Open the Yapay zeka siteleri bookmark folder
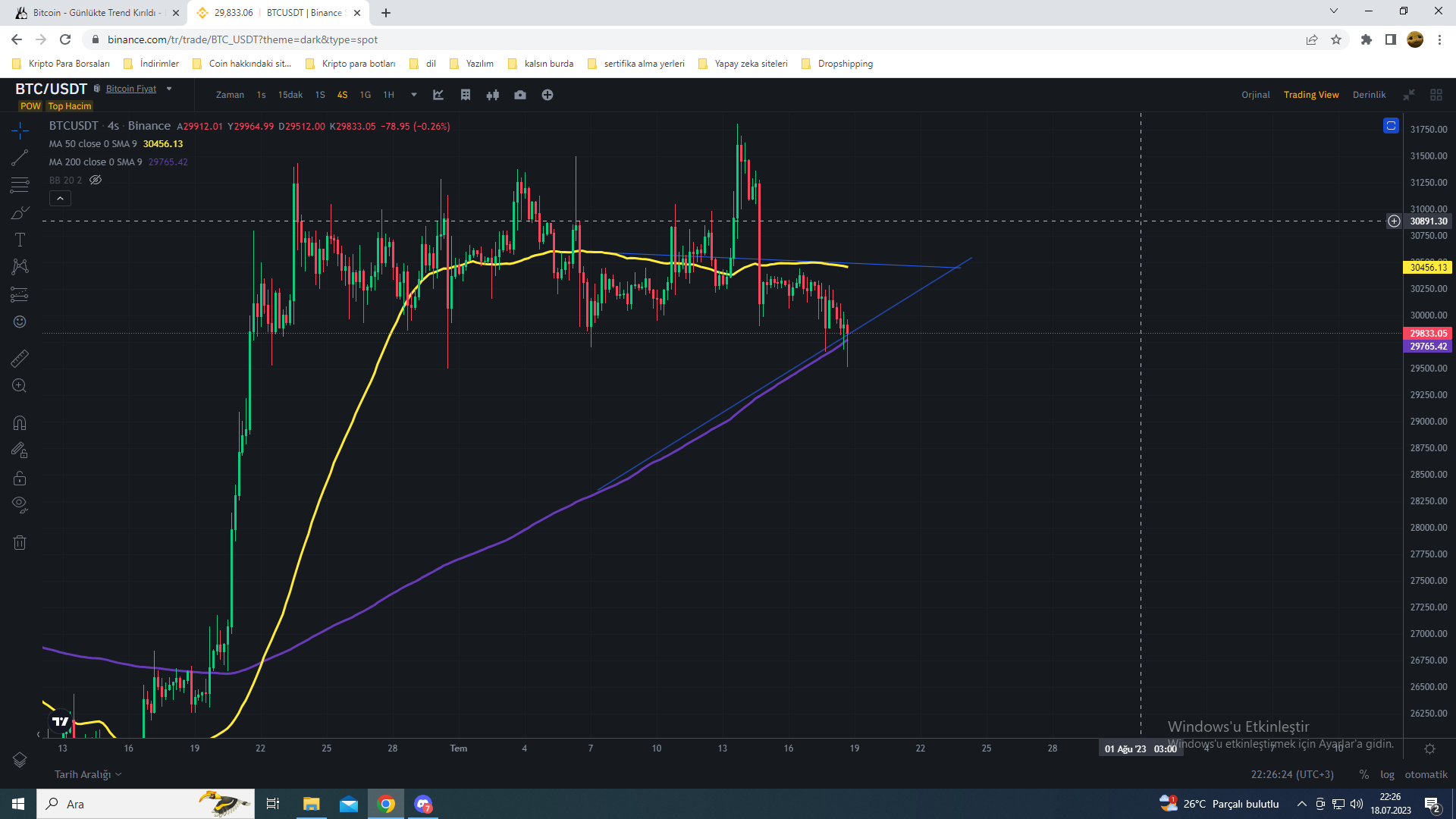This screenshot has height=819, width=1456. click(x=743, y=64)
